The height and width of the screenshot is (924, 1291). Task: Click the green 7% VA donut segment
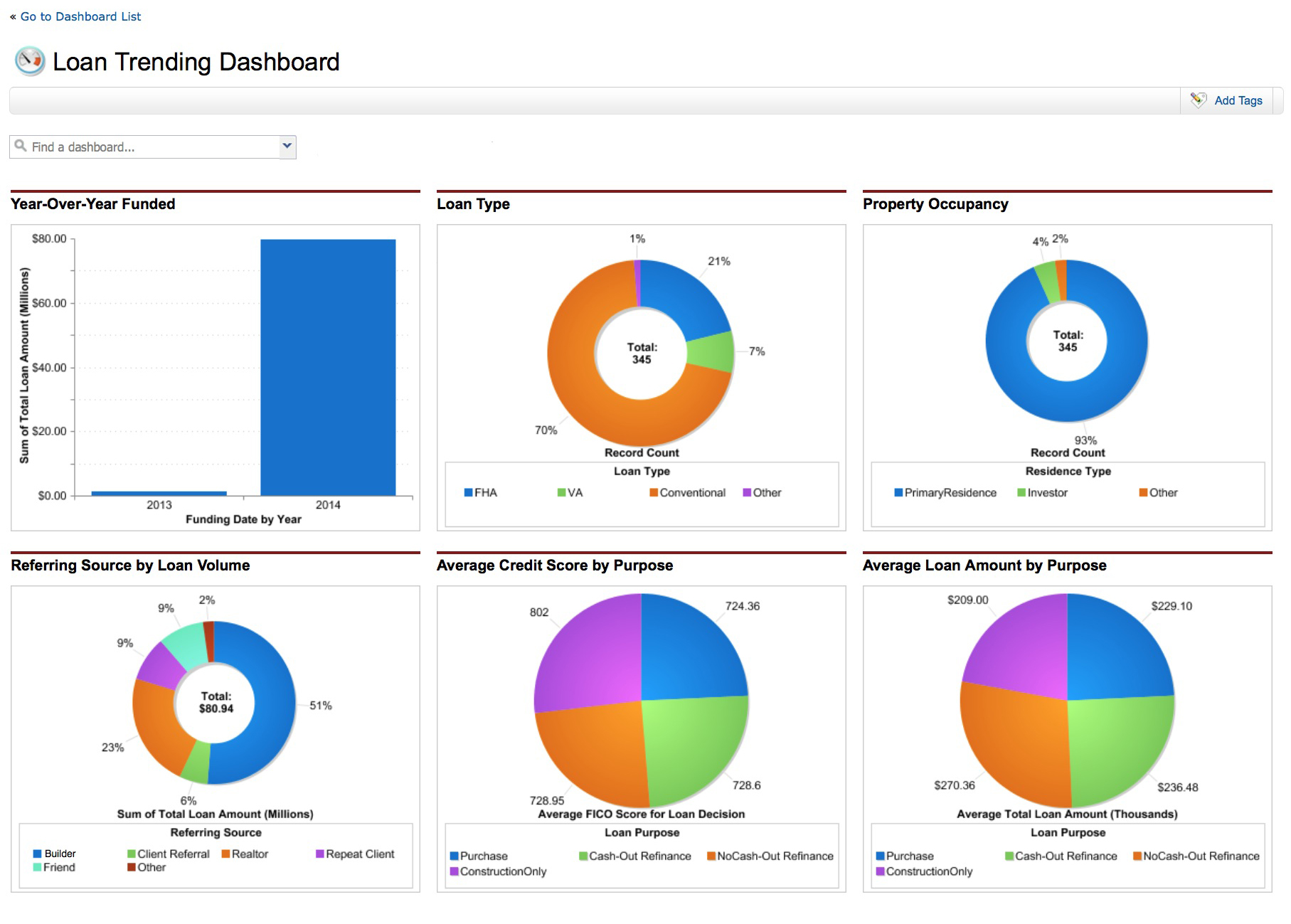[711, 353]
